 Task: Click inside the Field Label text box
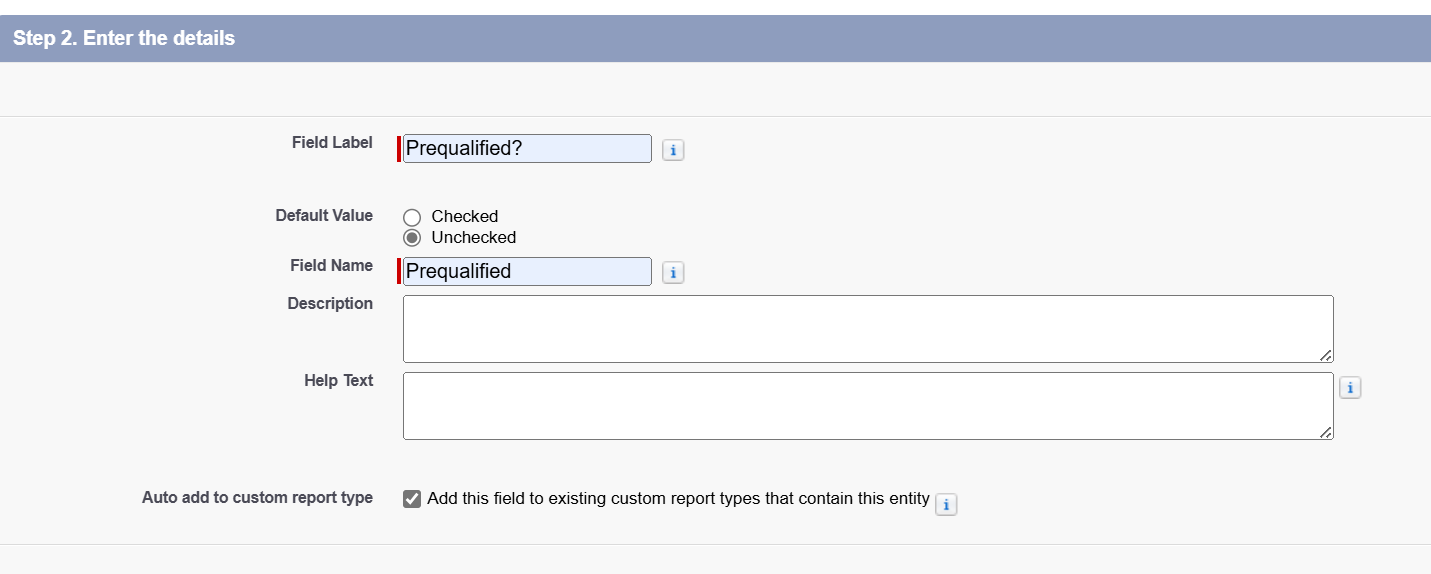[527, 149]
